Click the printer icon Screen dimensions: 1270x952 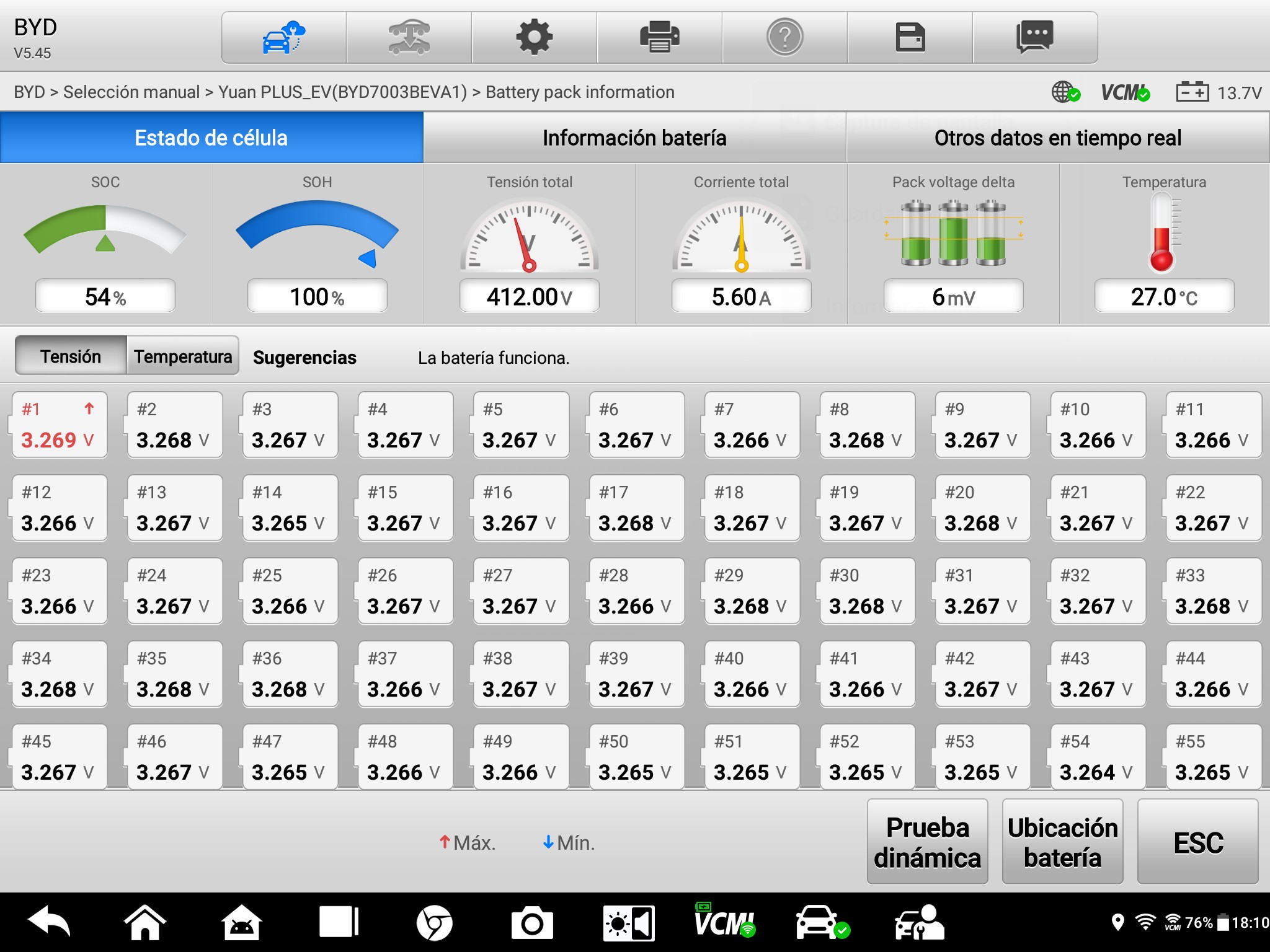pos(659,38)
